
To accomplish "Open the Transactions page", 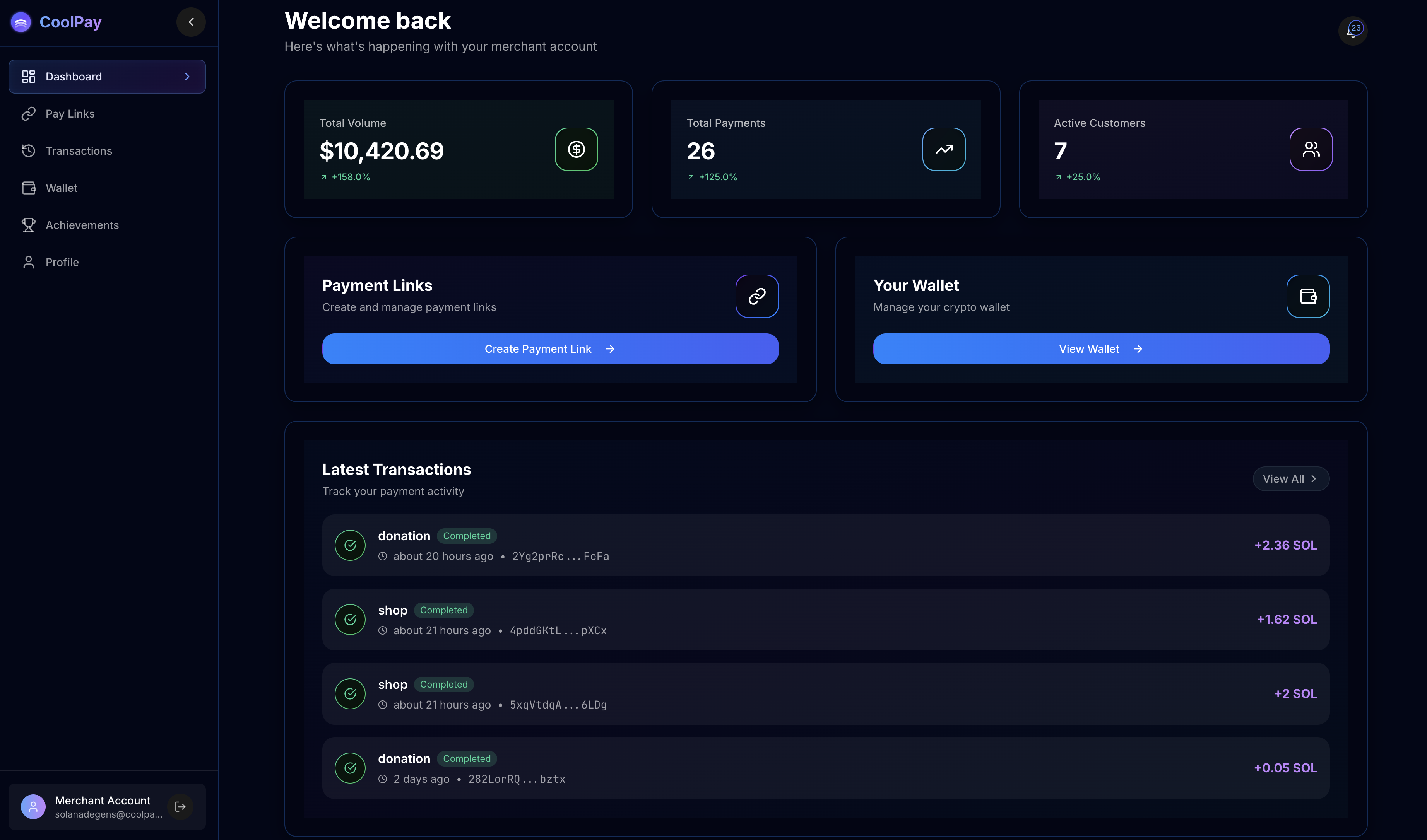I will click(x=107, y=150).
